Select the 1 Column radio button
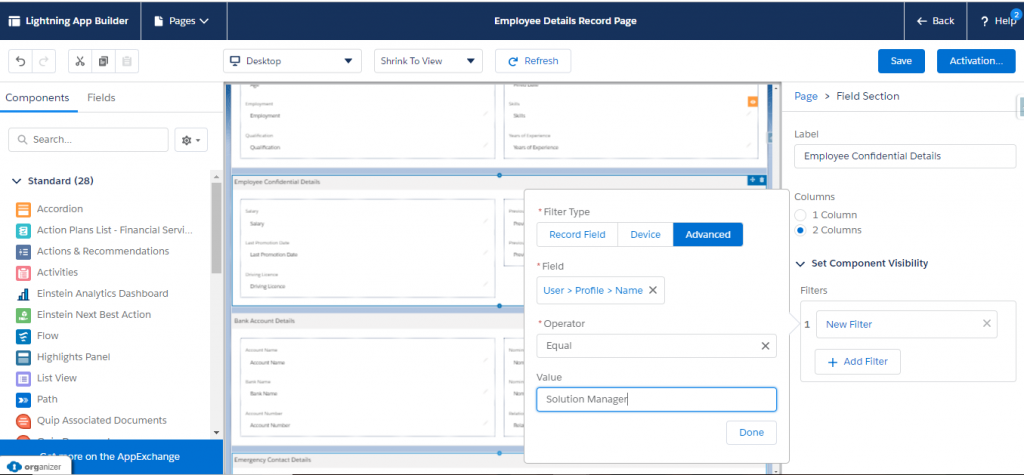Viewport: 1024px width, 475px height. tap(801, 215)
